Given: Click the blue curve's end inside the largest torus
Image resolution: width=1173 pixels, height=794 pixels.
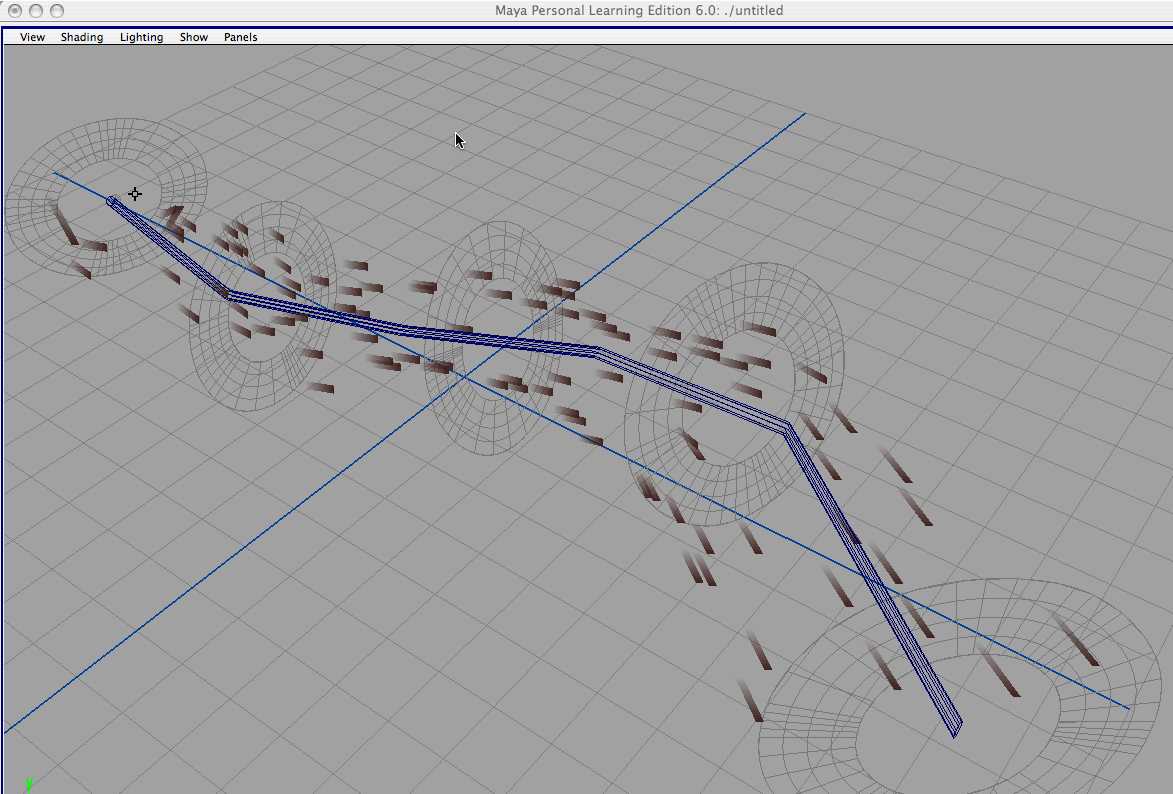Looking at the screenshot, I should (955, 728).
